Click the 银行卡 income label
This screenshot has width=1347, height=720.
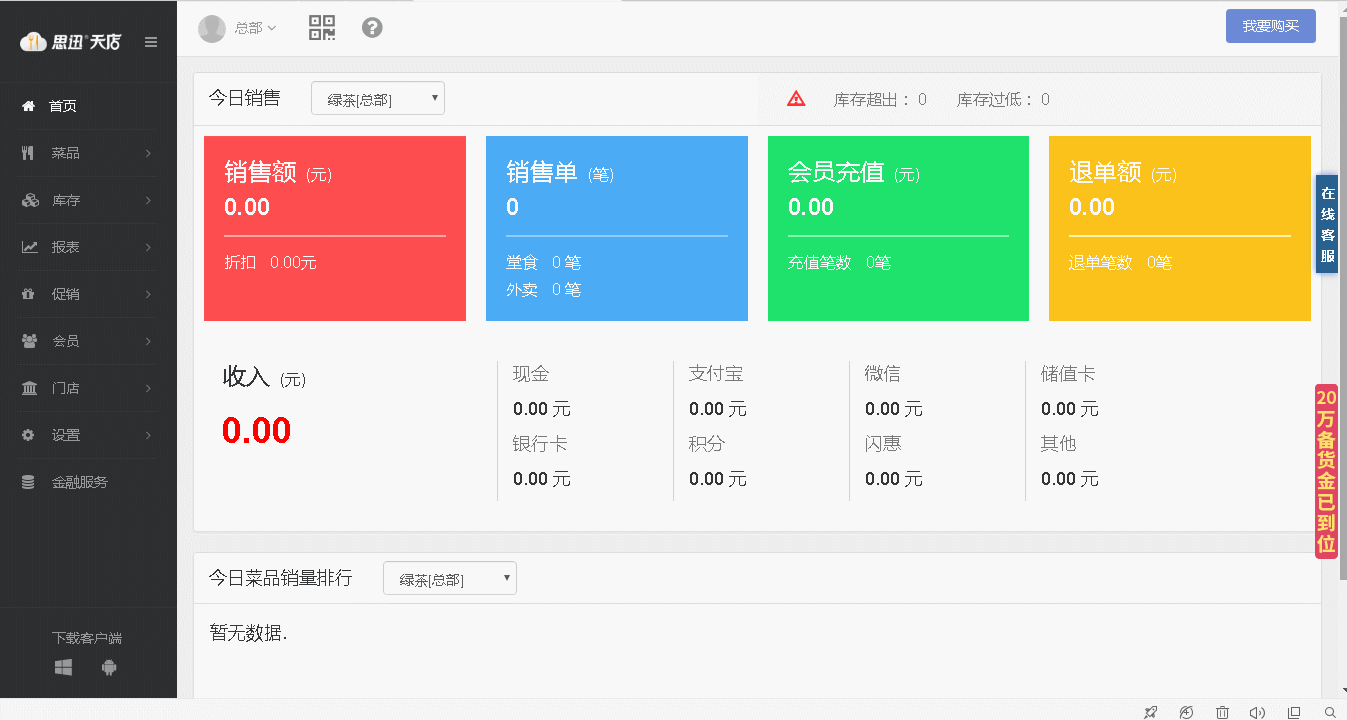(x=540, y=444)
